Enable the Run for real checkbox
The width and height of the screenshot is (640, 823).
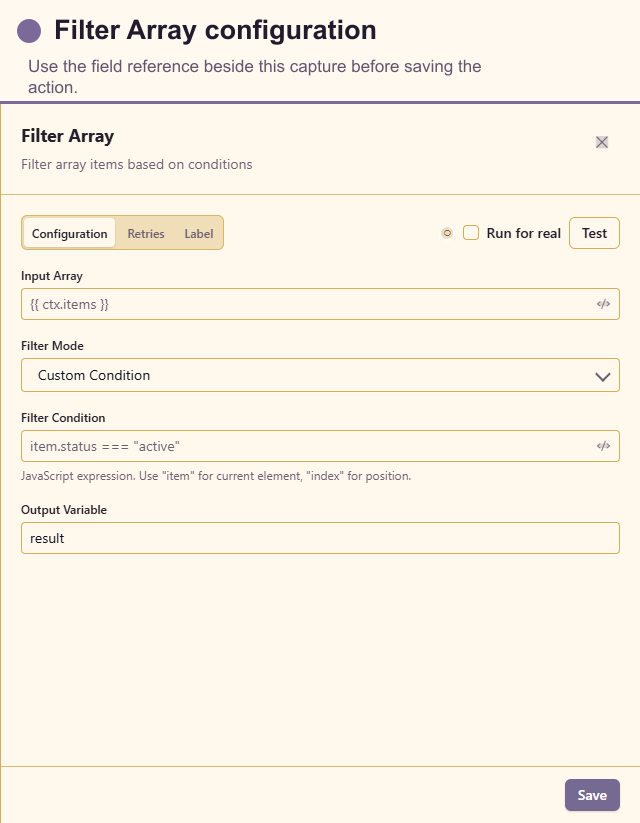(471, 233)
